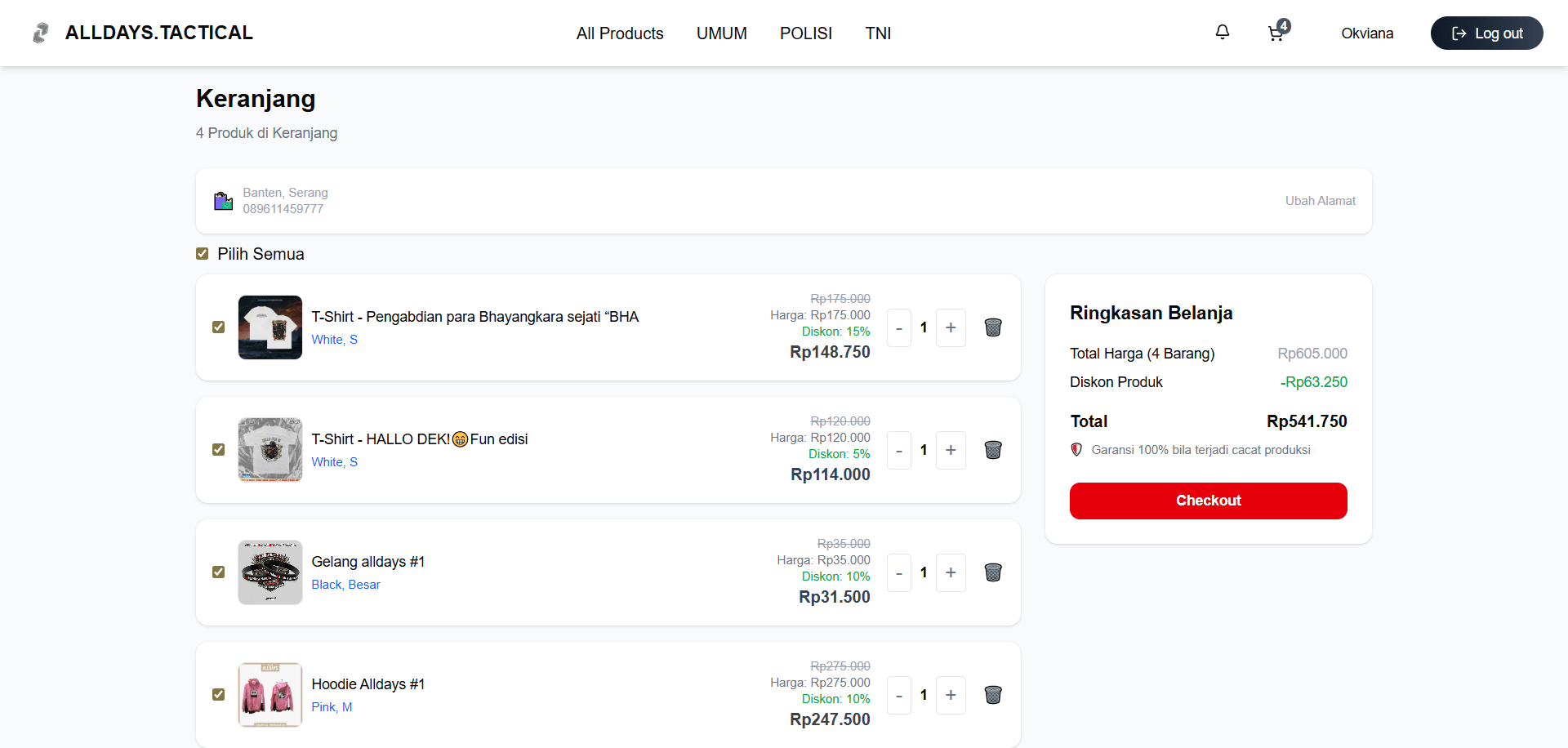Screen dimensions: 1568x748
Task: Click the Pink, M variant text
Action: 332,707
